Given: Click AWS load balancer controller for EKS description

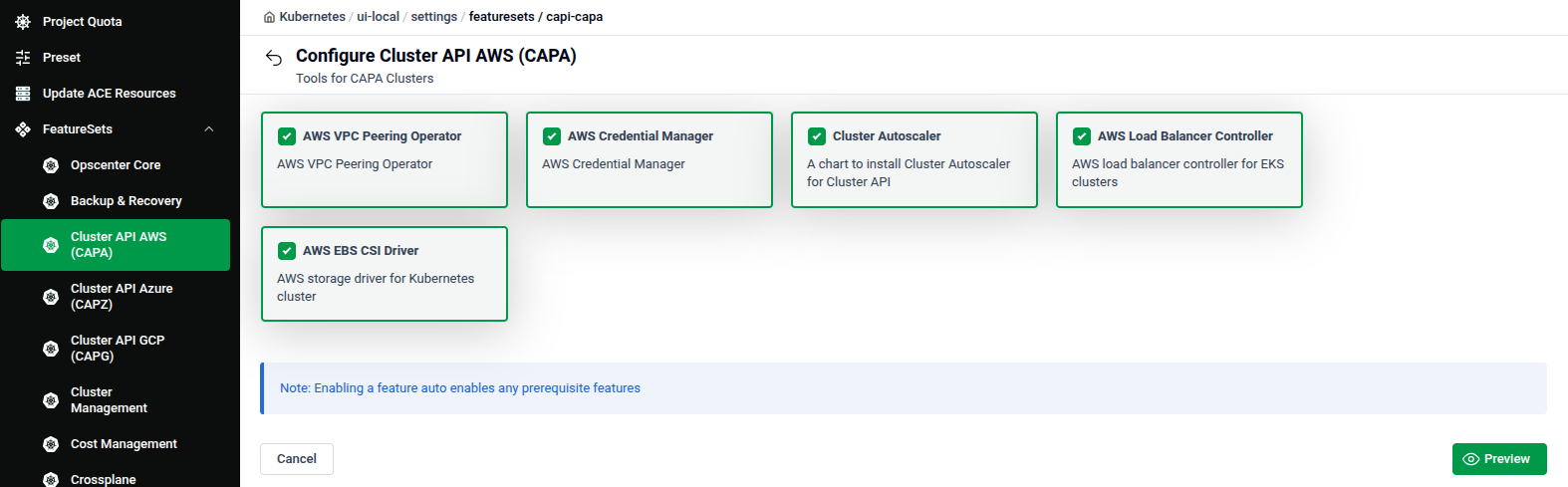Looking at the screenshot, I should coord(1177,173).
